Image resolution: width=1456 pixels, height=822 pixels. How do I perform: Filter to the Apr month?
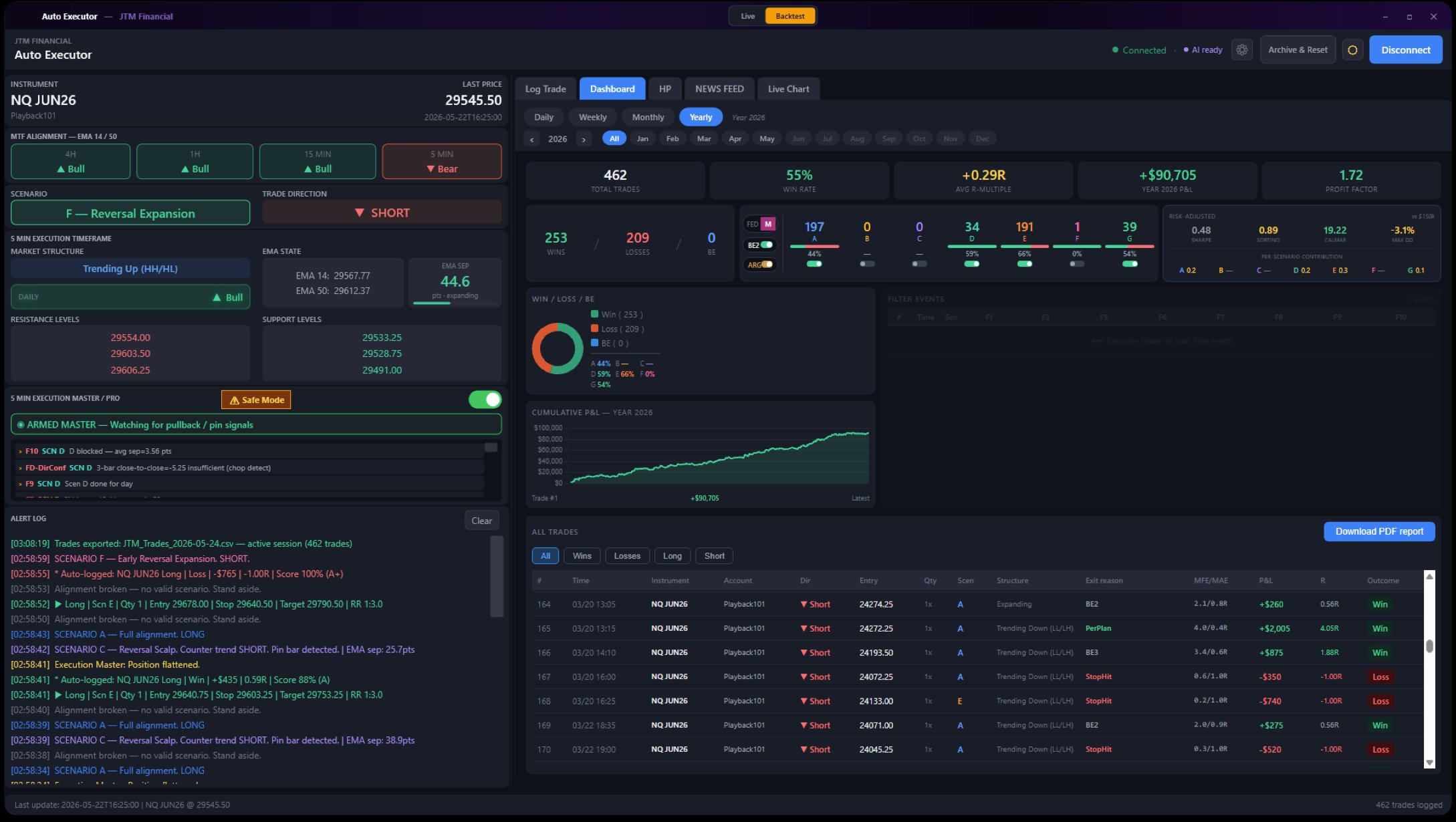click(x=735, y=138)
